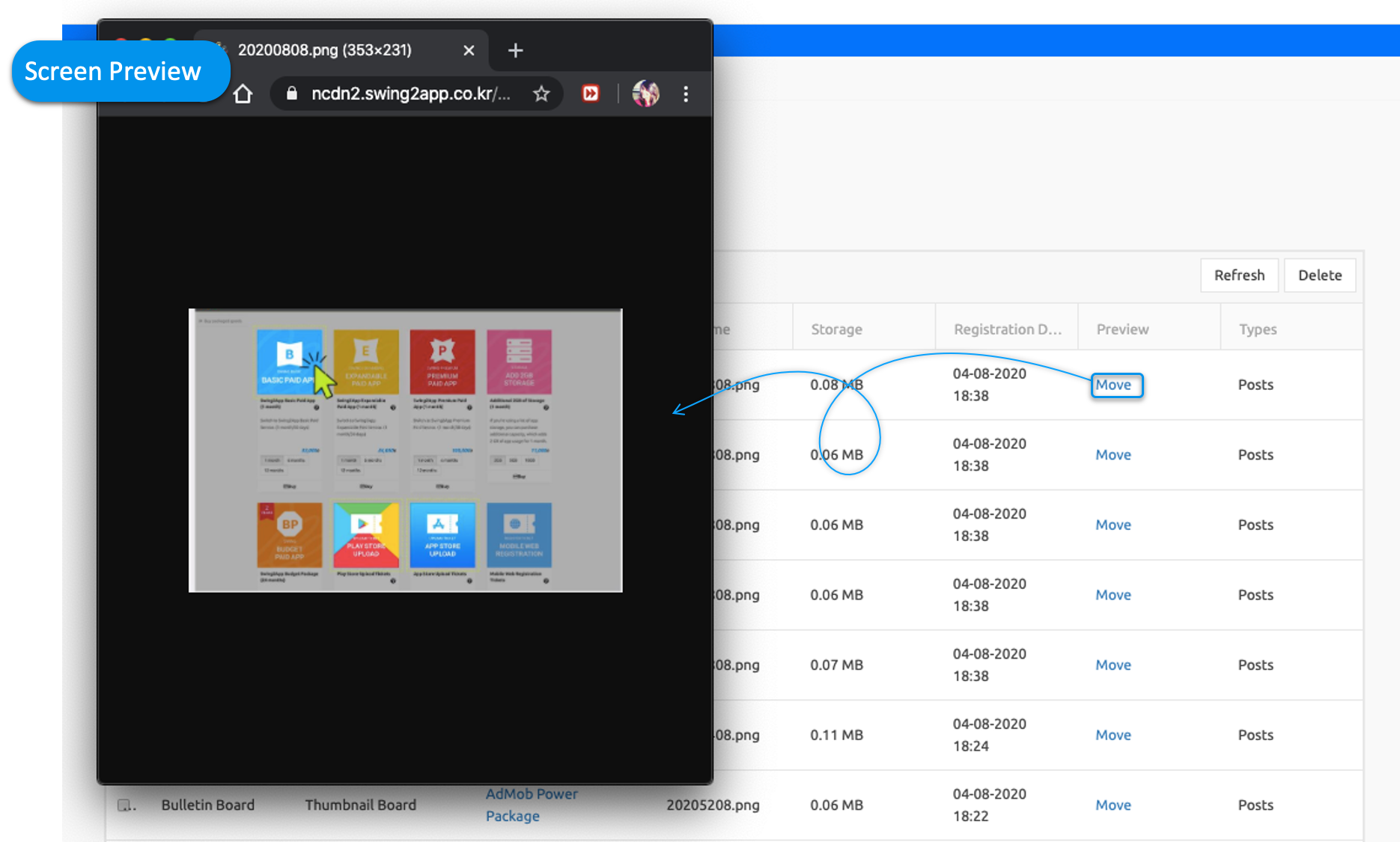Click the red extension icon in toolbar

pos(591,94)
